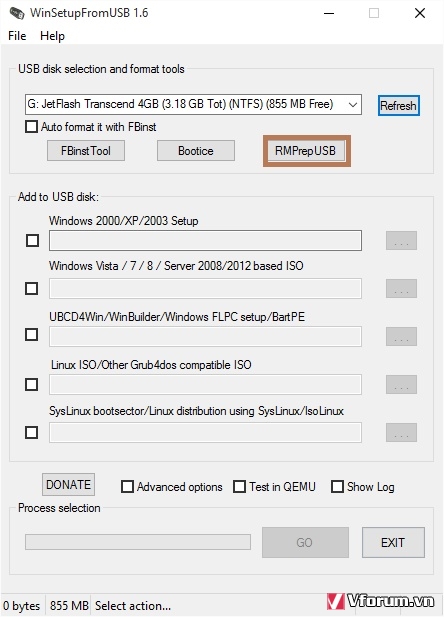Select the Linux ISO/Grub4dos compatible ISO checkbox
The width and height of the screenshot is (444, 617).
tap(31, 384)
